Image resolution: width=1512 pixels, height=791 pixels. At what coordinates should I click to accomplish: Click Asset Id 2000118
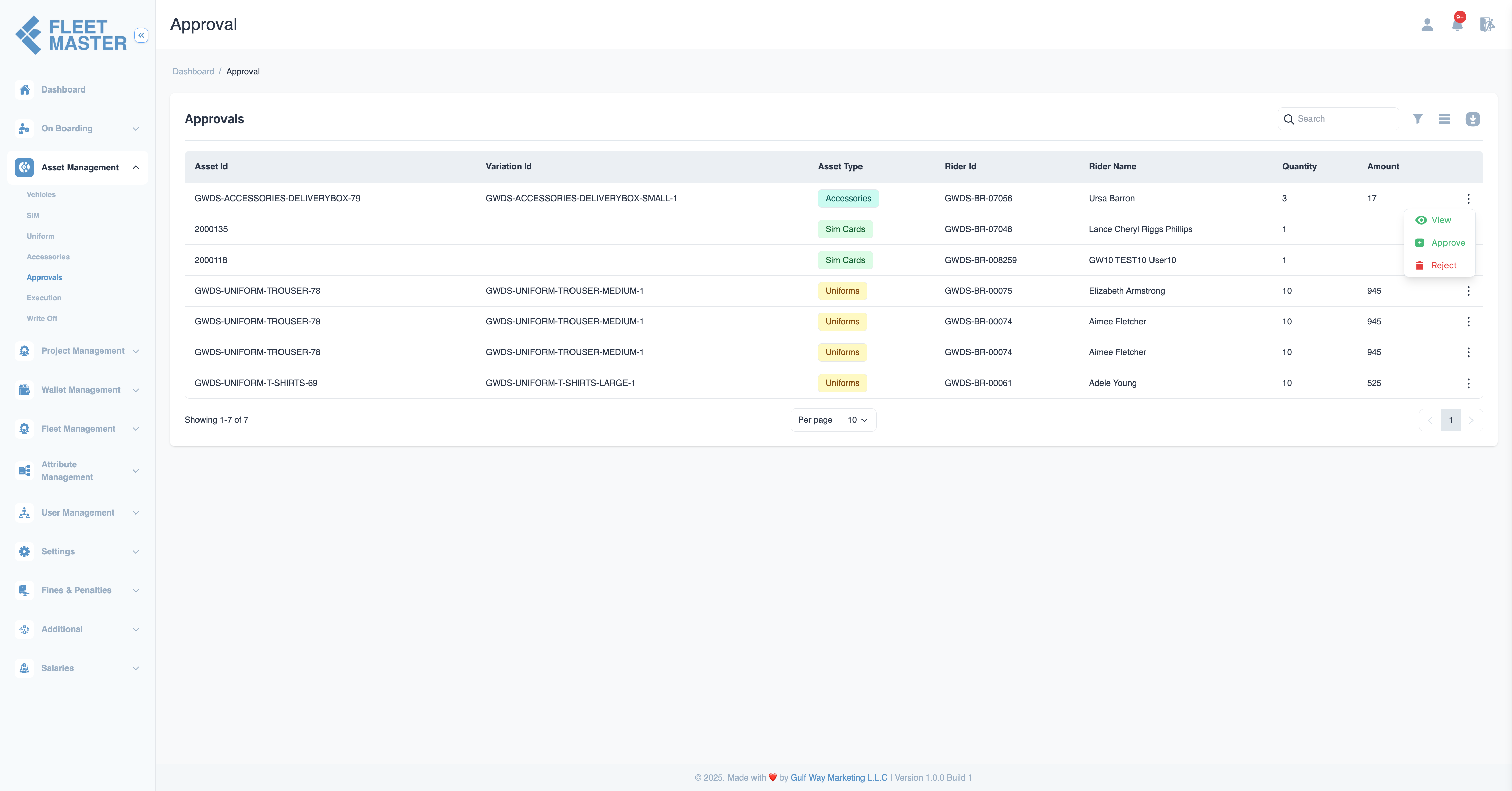pyautogui.click(x=211, y=260)
